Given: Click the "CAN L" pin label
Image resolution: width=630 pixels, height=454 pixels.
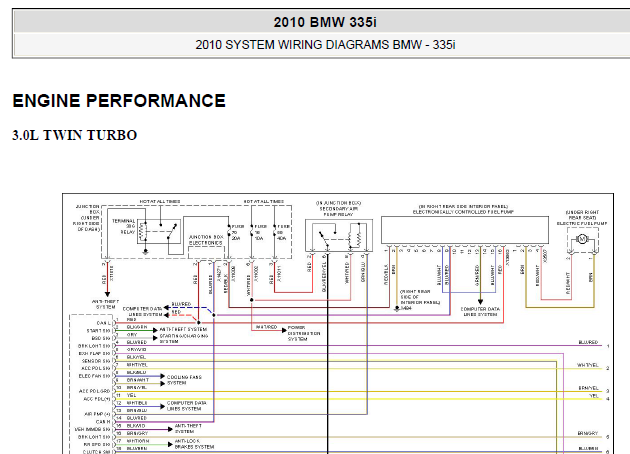Looking at the screenshot, I should click(x=103, y=323).
